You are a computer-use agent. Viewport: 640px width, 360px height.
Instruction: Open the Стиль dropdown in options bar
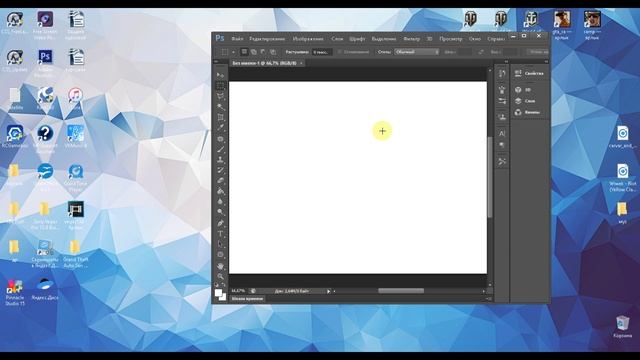pyautogui.click(x=417, y=52)
